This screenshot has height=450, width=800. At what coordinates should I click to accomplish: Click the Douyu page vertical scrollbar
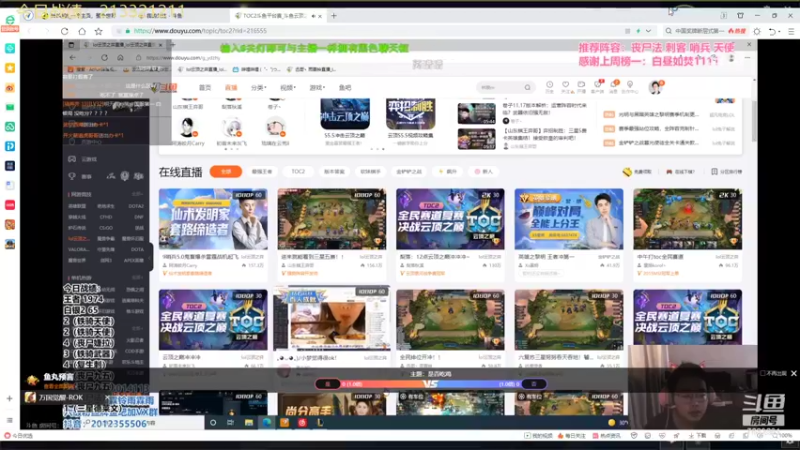click(x=754, y=122)
